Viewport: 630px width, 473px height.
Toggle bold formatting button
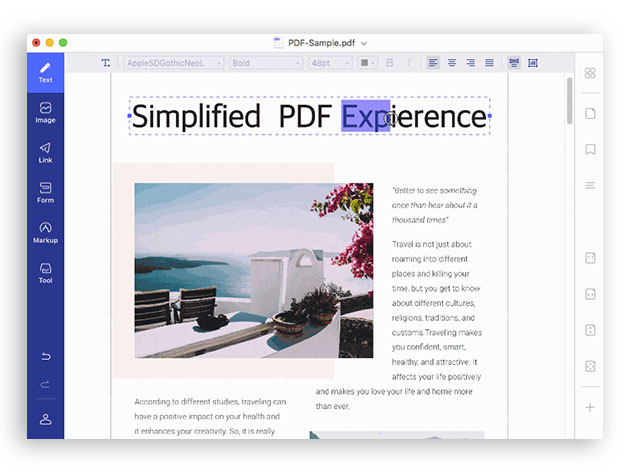[x=390, y=63]
